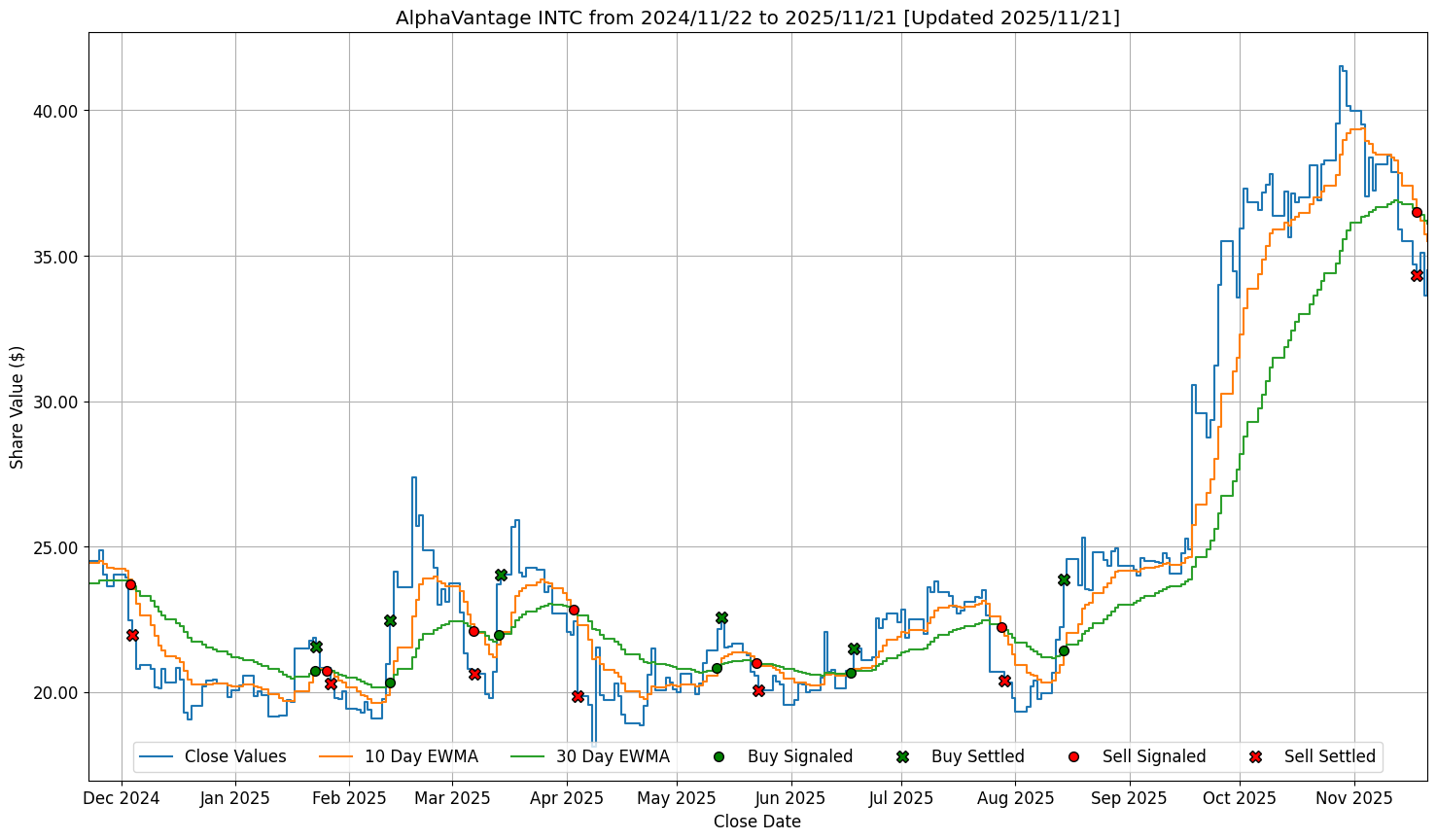Click the Sell Settled legend red cross
Image resolution: width=1437 pixels, height=840 pixels.
[x=1255, y=756]
